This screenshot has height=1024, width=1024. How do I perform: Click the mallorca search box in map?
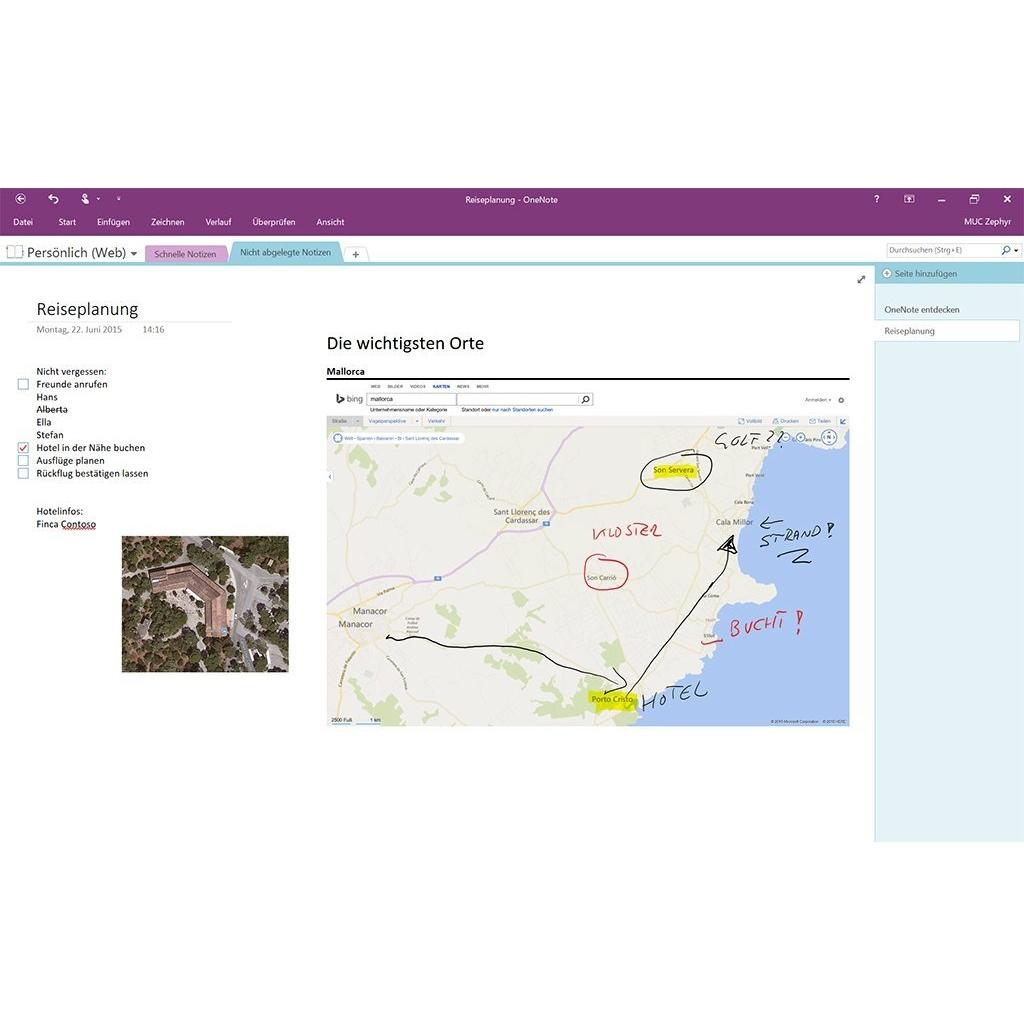[x=411, y=399]
